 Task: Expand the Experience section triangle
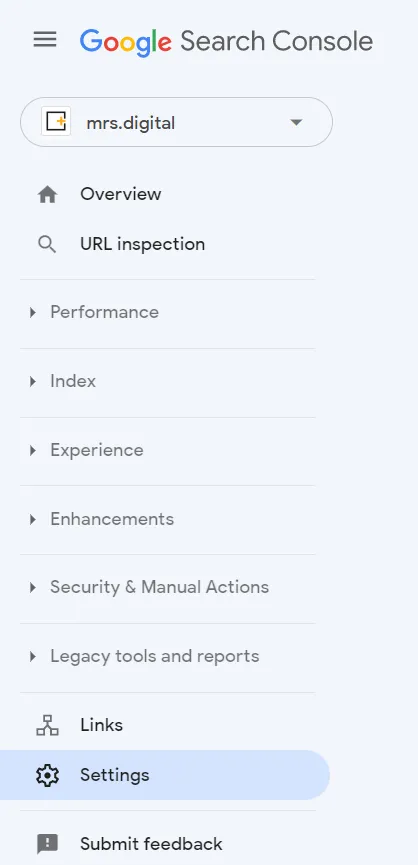(x=33, y=450)
